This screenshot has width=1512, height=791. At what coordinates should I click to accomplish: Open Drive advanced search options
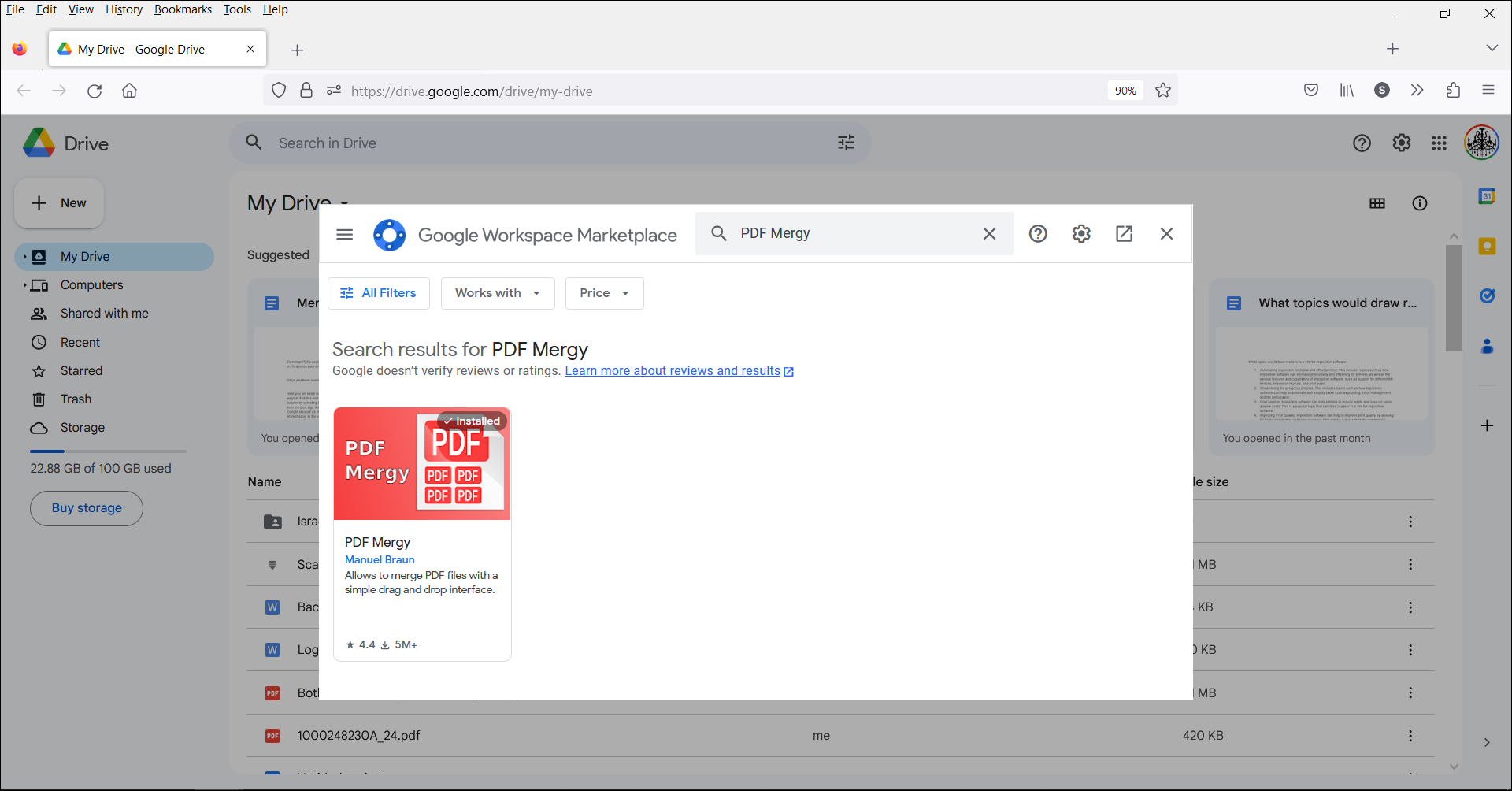coord(846,143)
